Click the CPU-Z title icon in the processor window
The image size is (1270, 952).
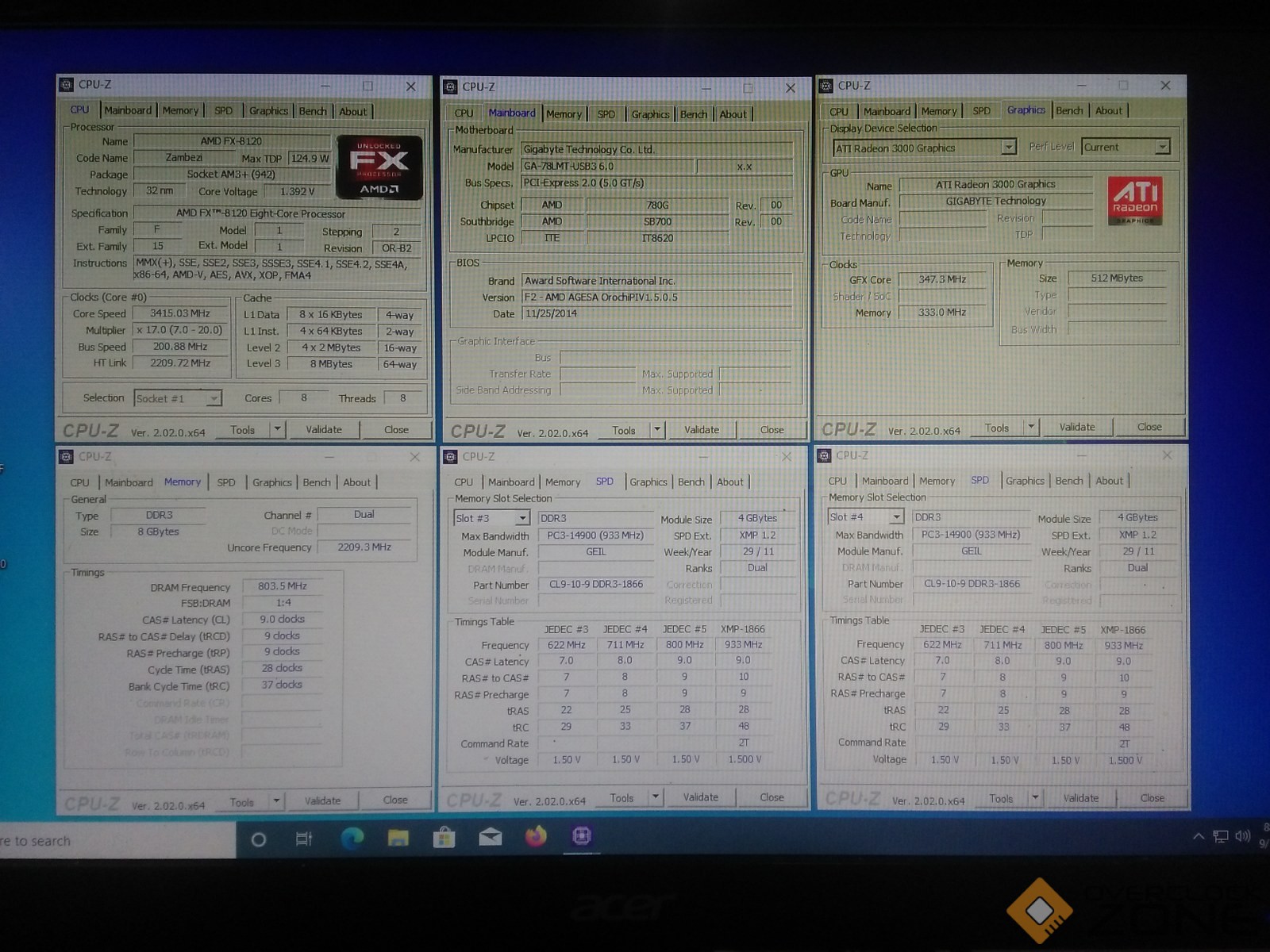click(x=67, y=85)
